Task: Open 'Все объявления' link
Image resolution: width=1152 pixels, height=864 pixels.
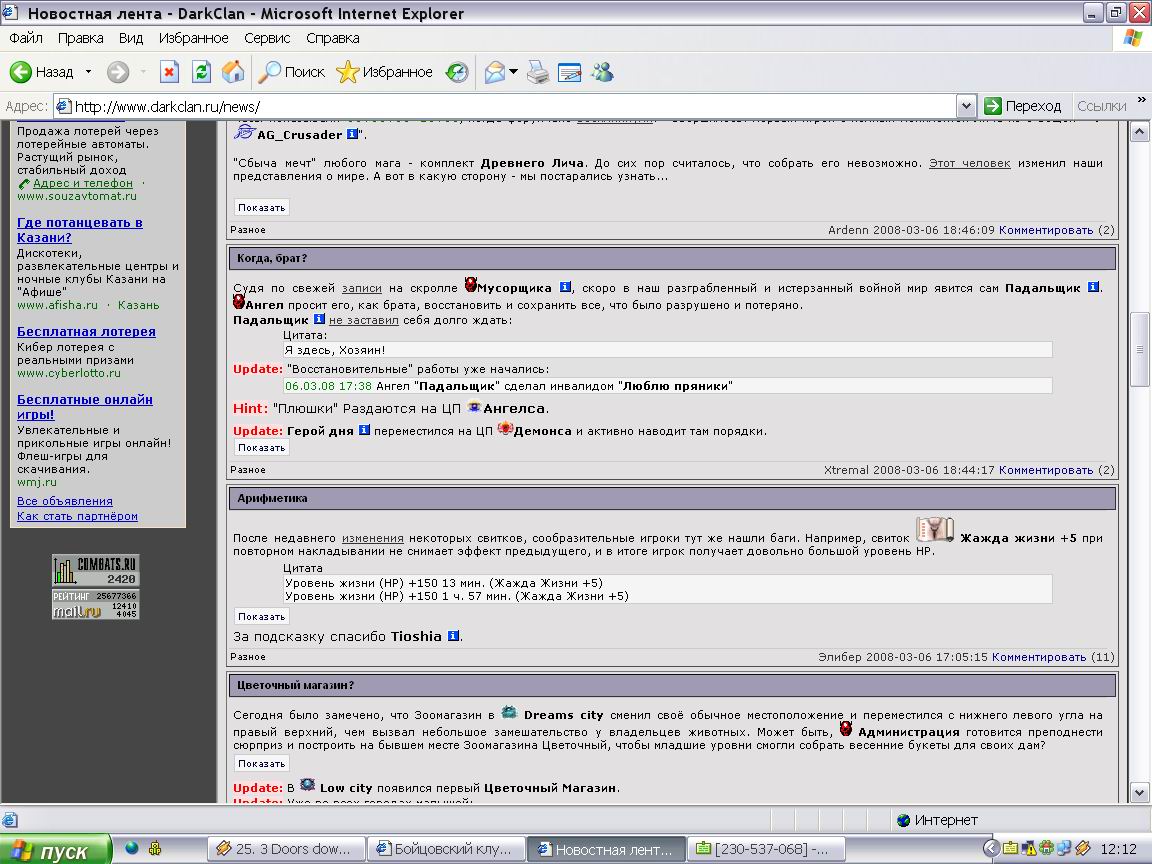Action: [65, 501]
